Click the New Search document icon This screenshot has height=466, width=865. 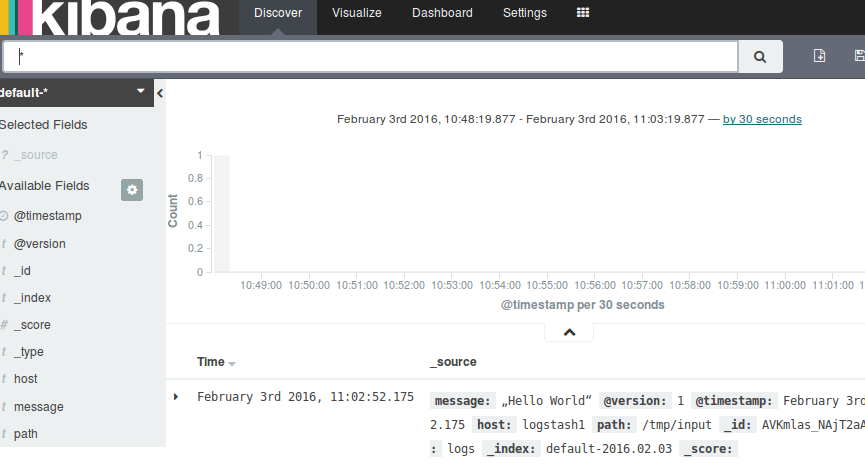(x=819, y=57)
